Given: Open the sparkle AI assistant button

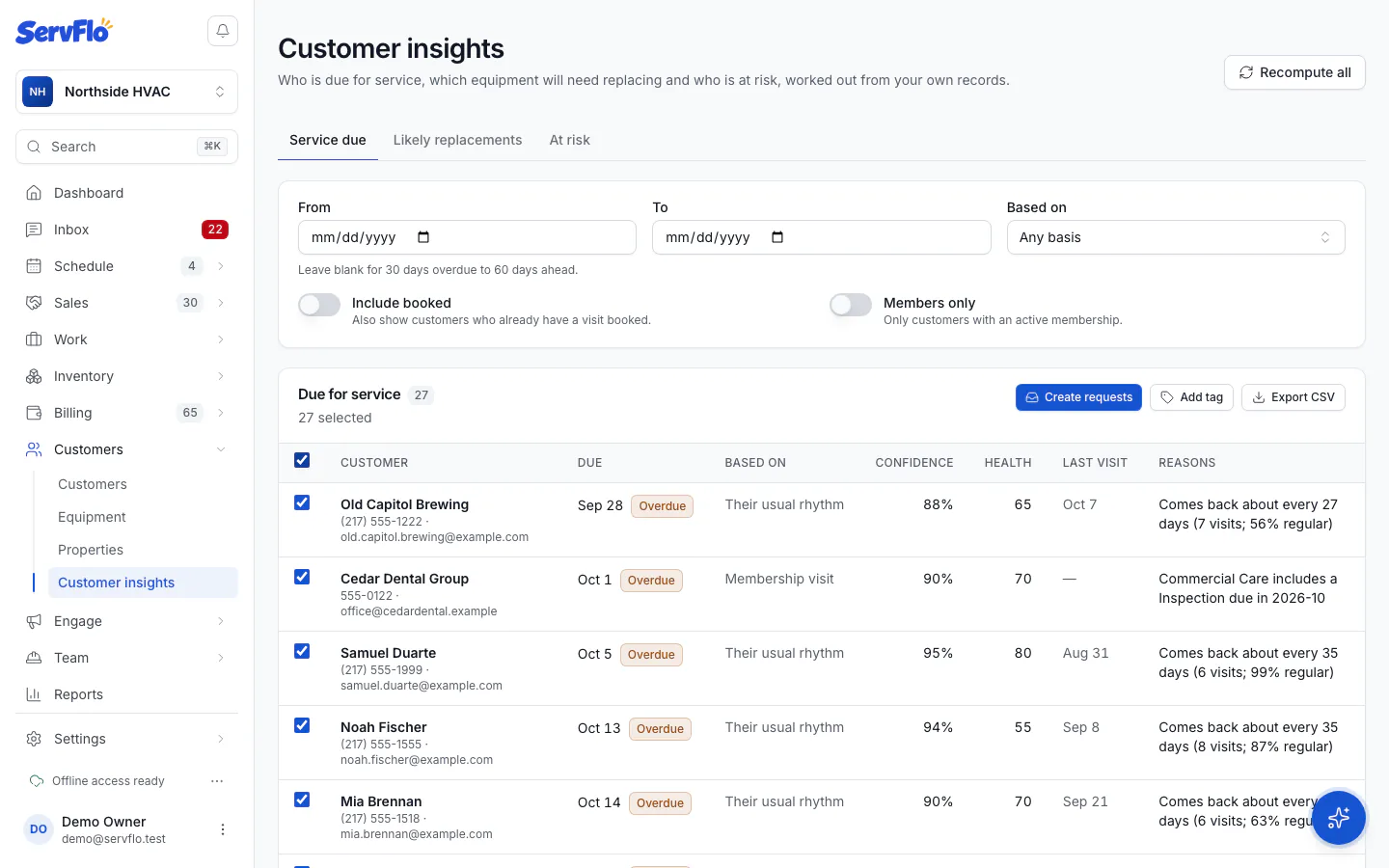Looking at the screenshot, I should pyautogui.click(x=1339, y=818).
